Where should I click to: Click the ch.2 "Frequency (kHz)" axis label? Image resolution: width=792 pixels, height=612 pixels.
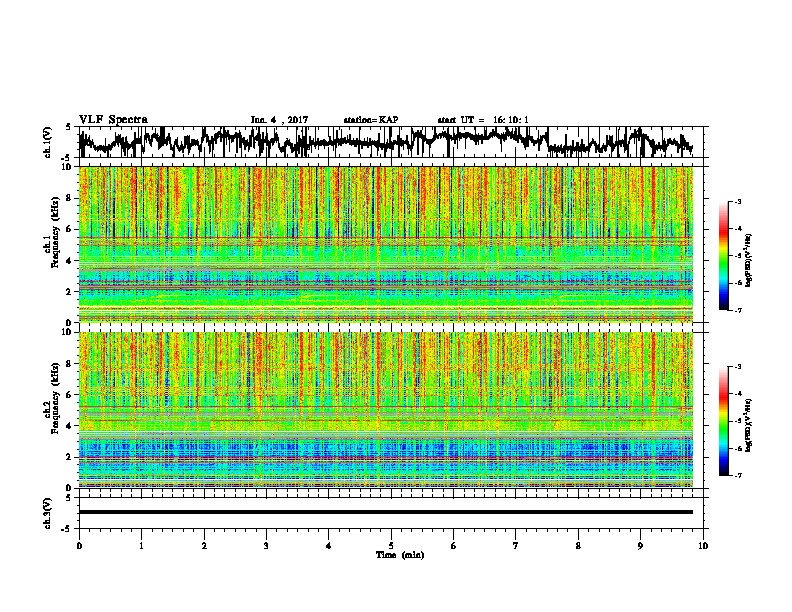click(55, 398)
